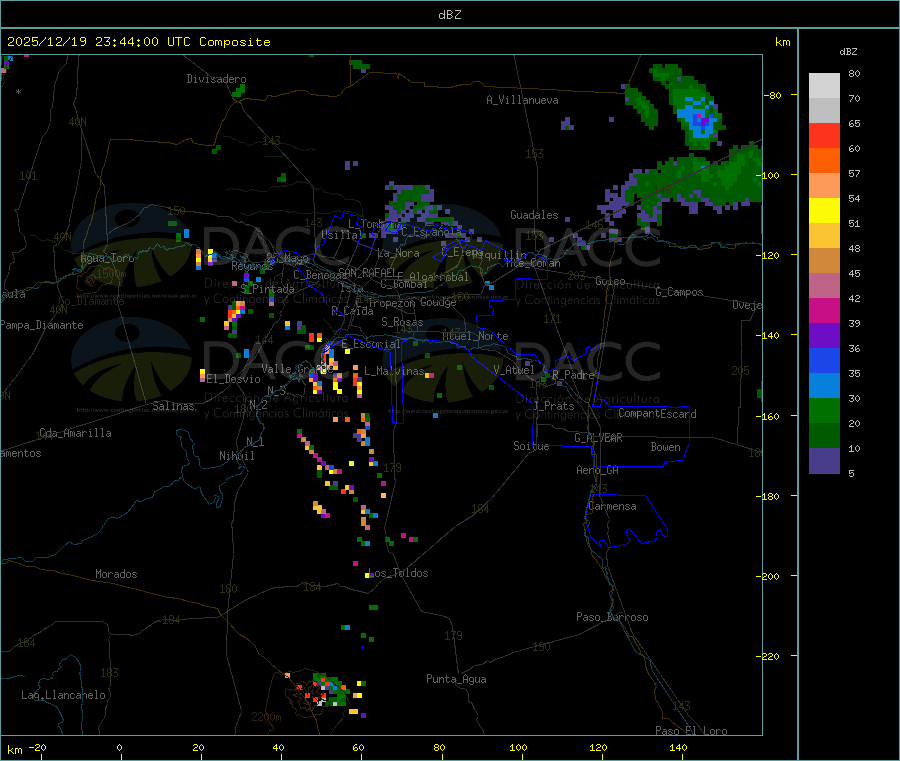Select the 5 dBZ purple-gray legend swatch
The image size is (900, 761).
824,461
